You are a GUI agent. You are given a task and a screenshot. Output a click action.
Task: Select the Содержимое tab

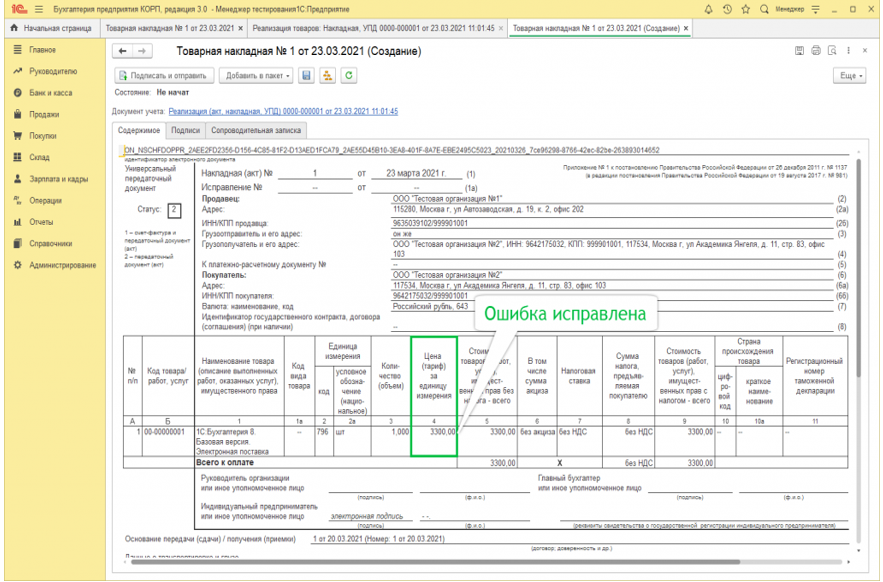pos(139,130)
